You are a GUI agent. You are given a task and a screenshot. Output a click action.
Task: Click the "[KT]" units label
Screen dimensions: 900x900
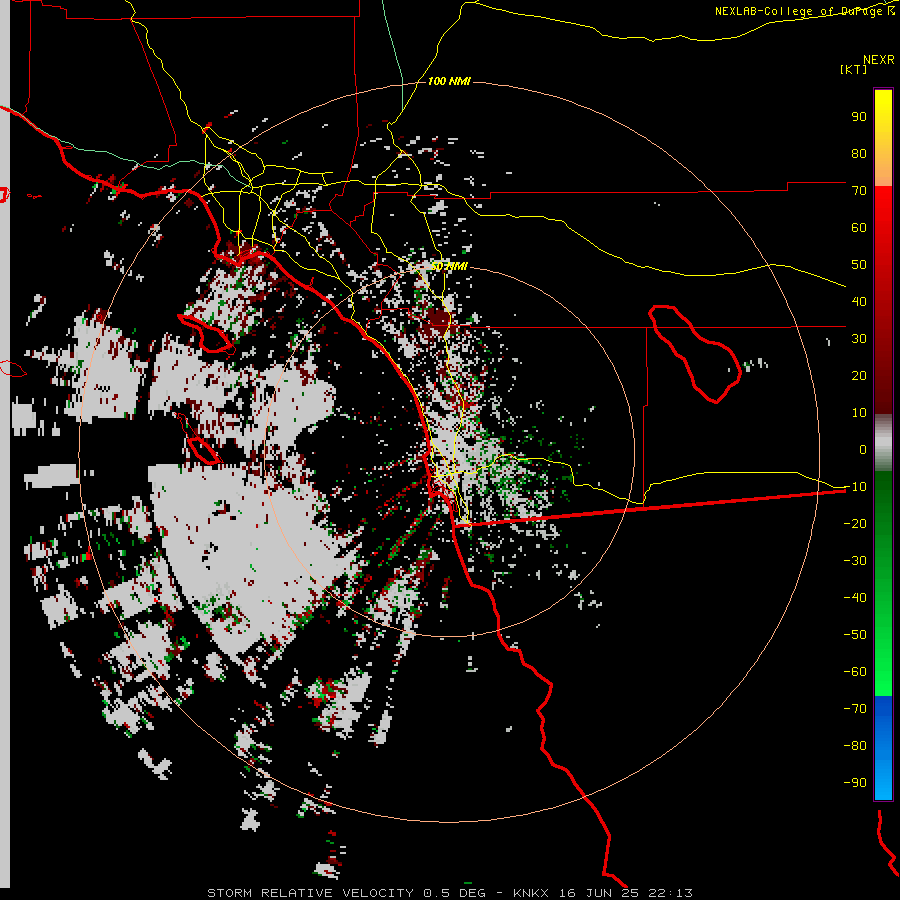coord(854,69)
